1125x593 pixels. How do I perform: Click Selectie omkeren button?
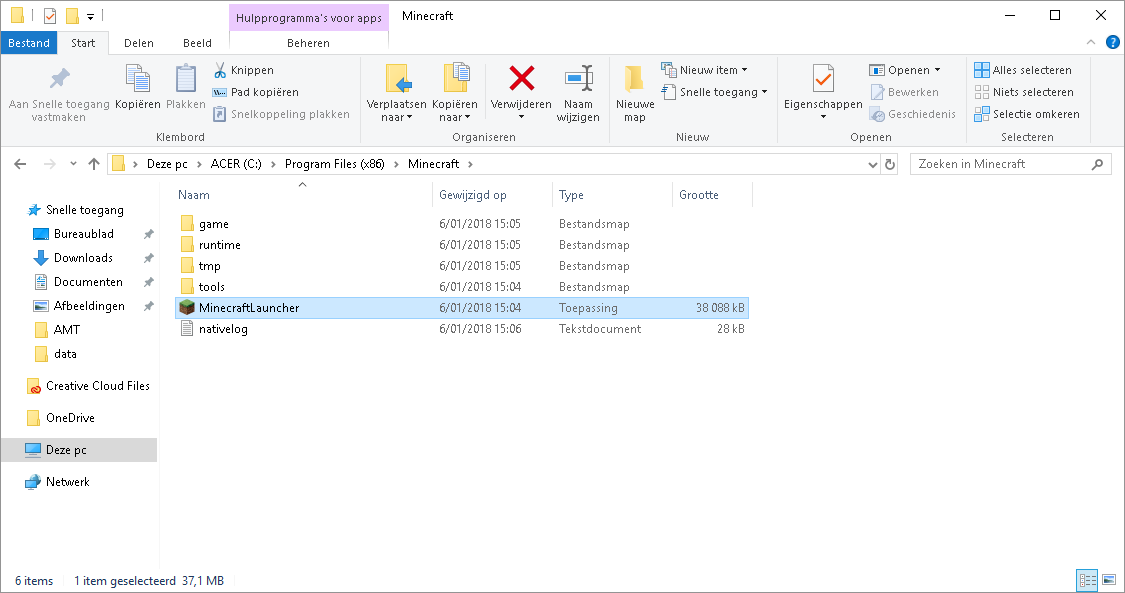pos(1027,114)
